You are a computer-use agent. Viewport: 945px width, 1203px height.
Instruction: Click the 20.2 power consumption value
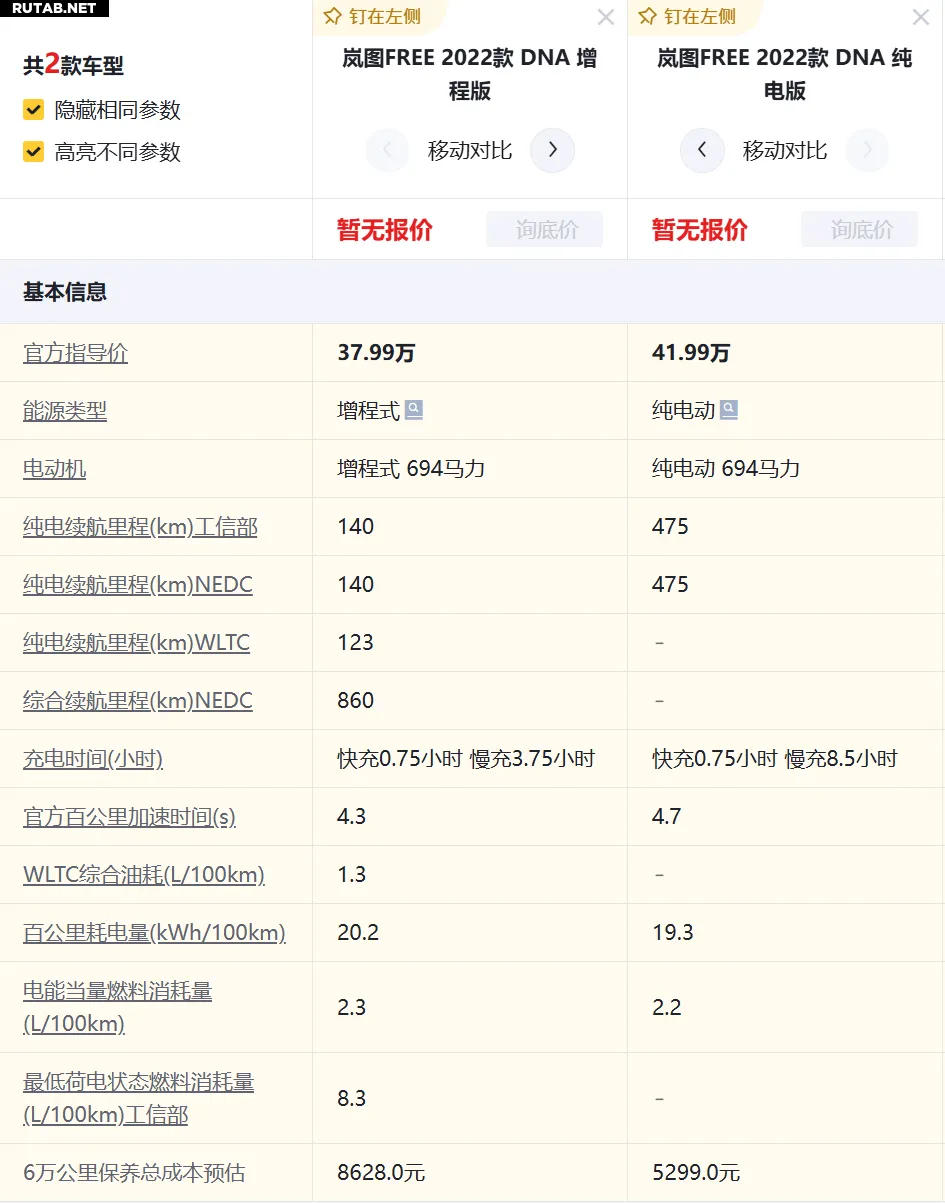(358, 933)
